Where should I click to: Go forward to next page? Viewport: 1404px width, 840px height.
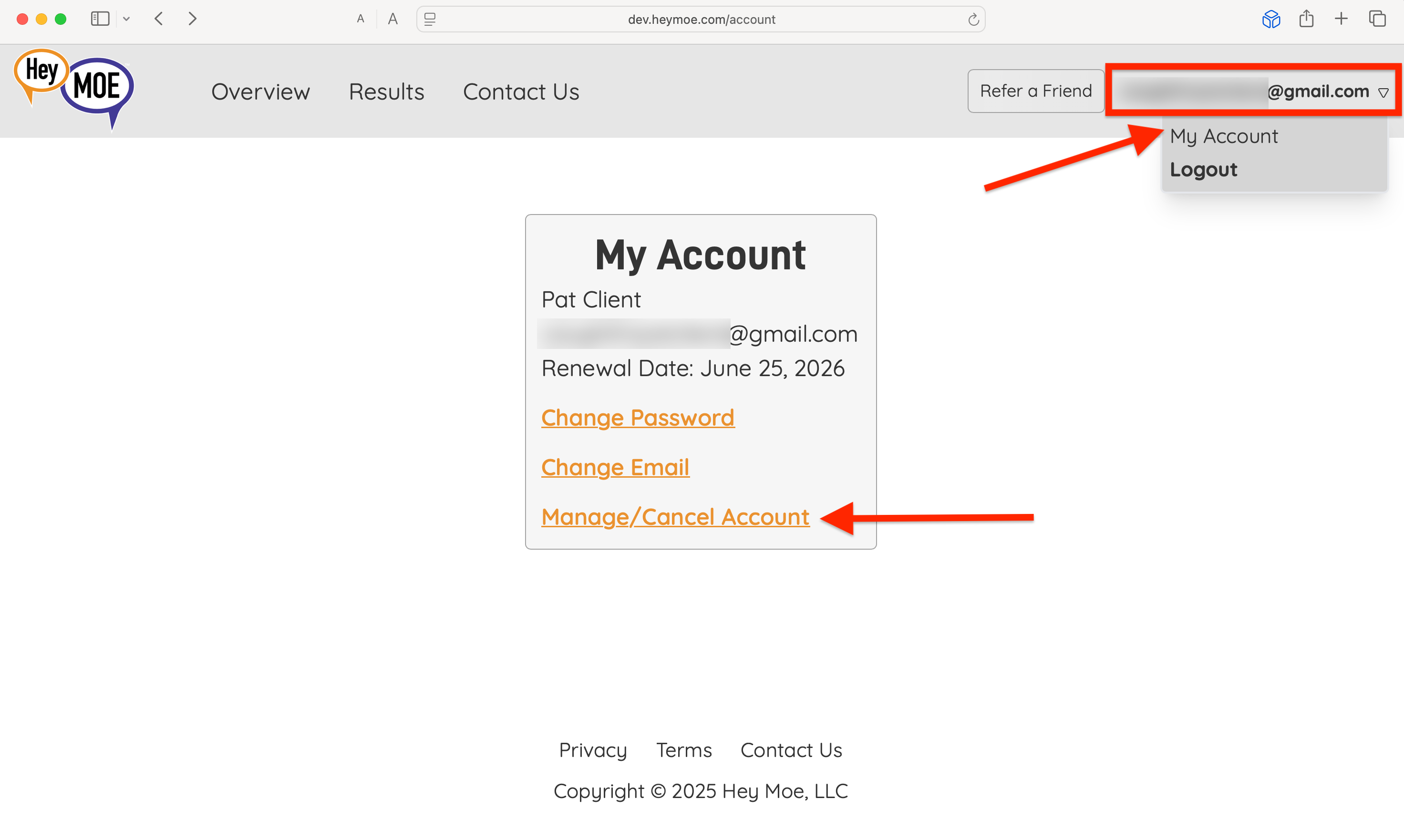(x=193, y=19)
